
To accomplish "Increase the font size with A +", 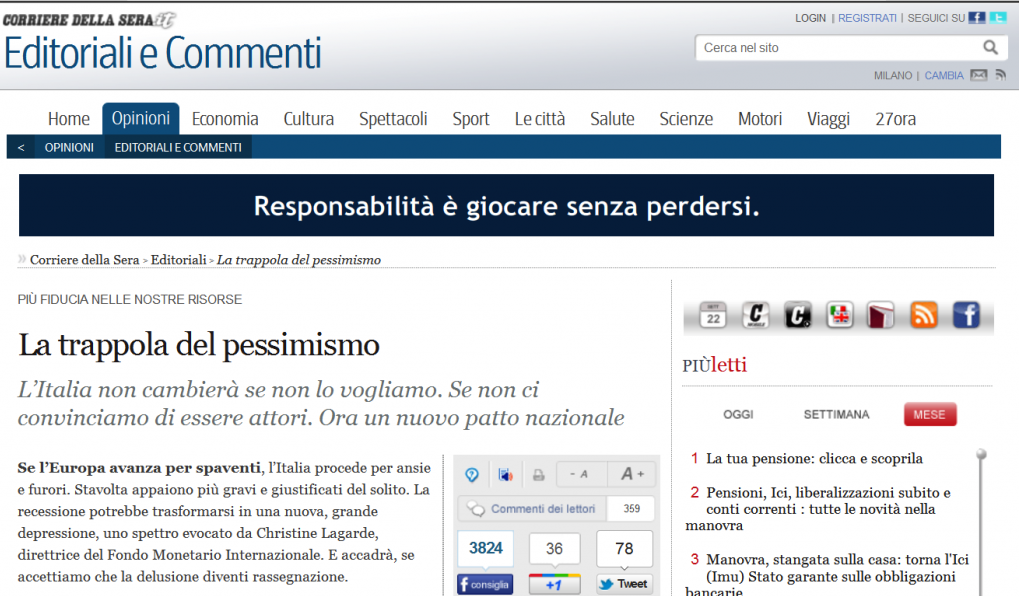I will point(632,474).
